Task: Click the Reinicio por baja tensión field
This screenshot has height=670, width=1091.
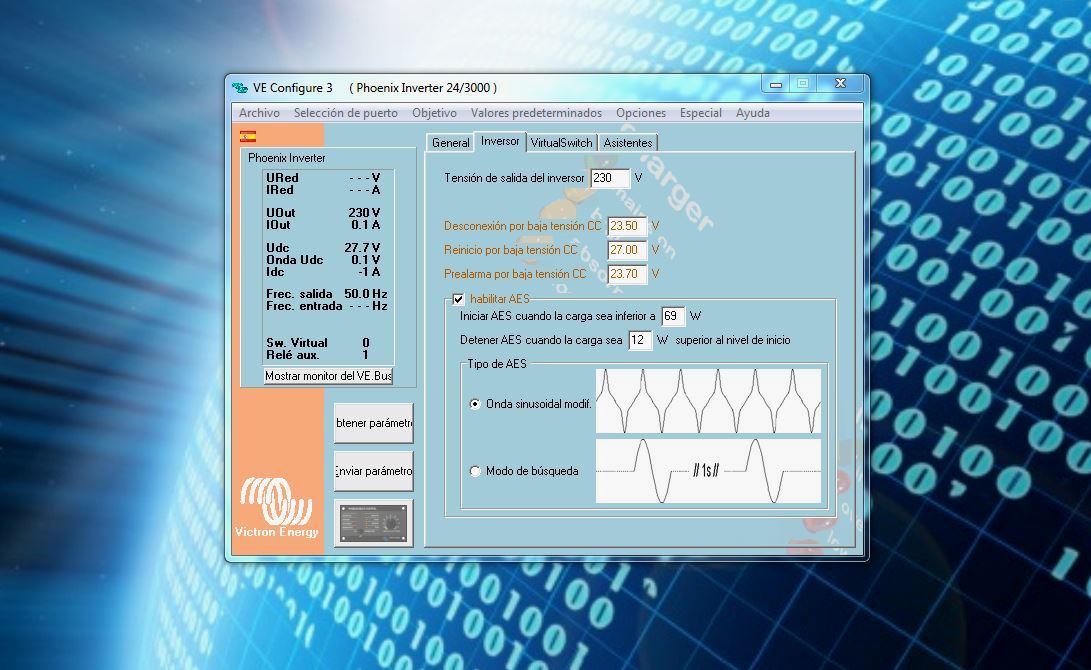Action: point(627,250)
